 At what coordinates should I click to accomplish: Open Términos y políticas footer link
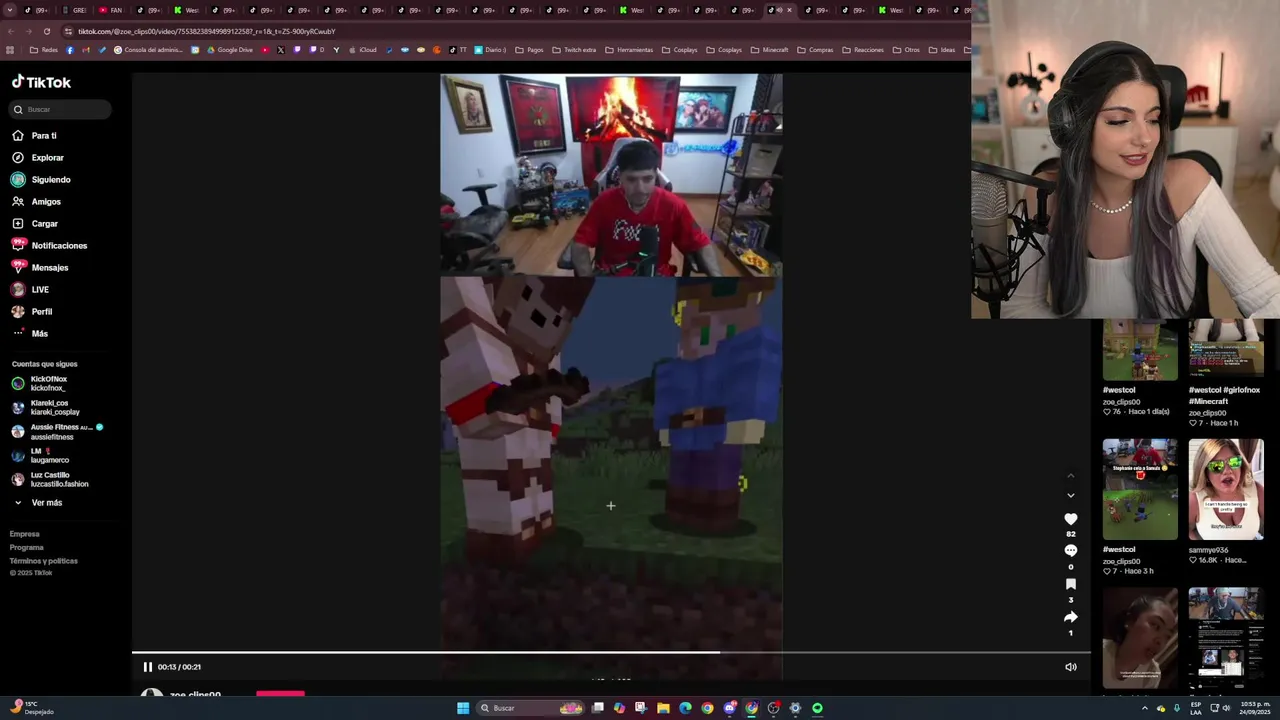point(44,561)
